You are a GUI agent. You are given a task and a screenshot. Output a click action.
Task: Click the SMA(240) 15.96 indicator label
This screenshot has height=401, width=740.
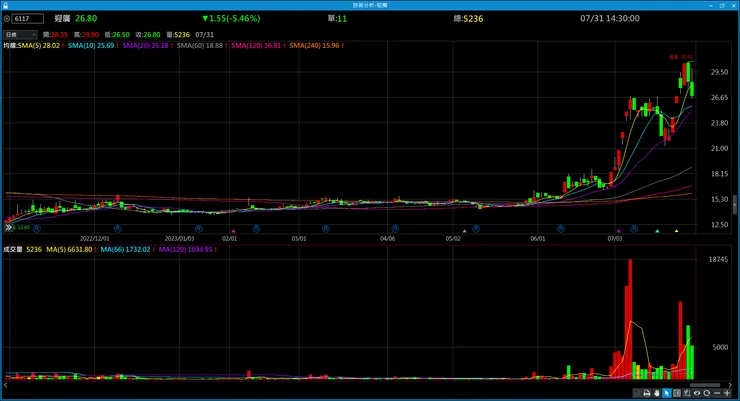click(x=314, y=46)
